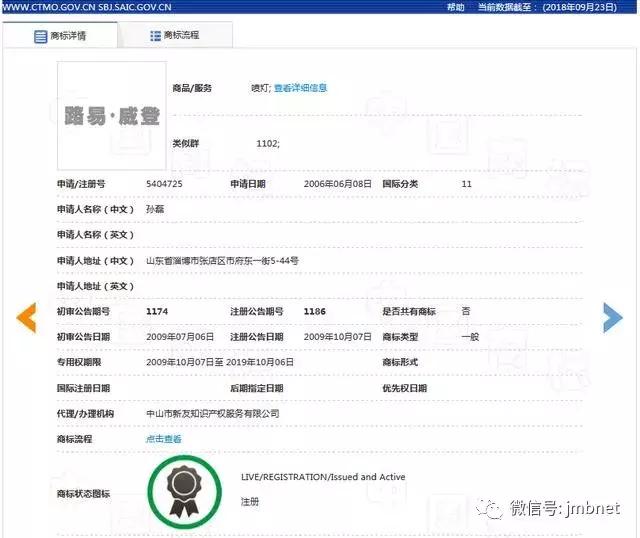Click the 专用权期限 label
The height and width of the screenshot is (538, 640).
[79, 362]
